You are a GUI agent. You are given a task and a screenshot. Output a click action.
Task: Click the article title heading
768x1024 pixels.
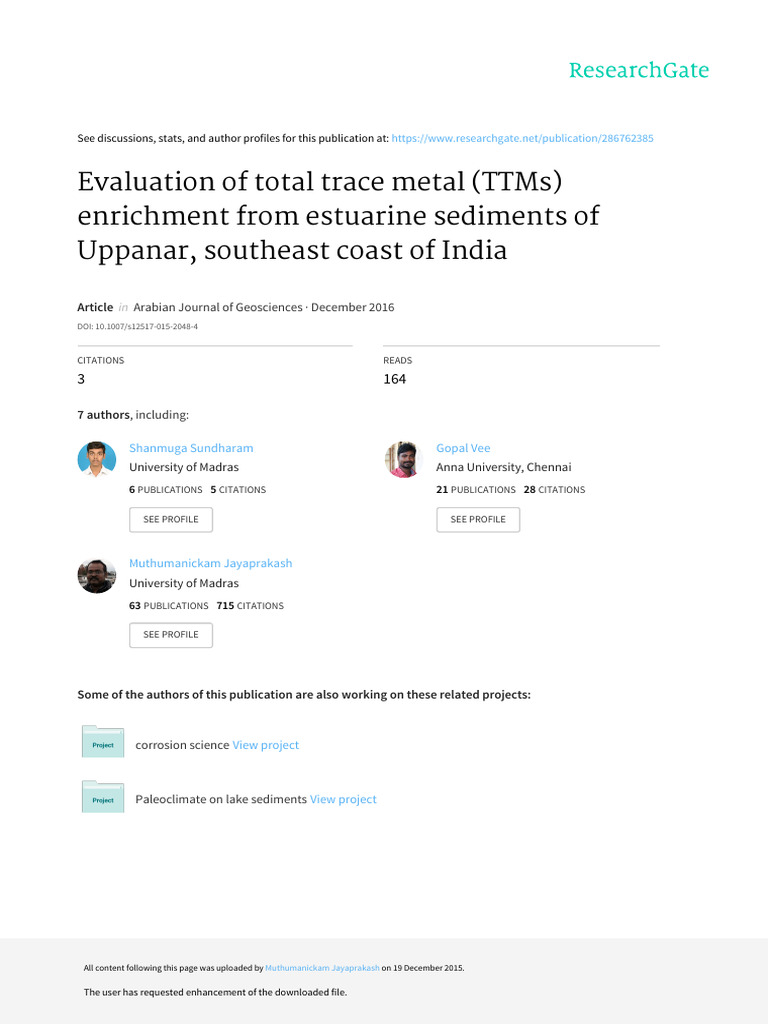click(x=340, y=216)
